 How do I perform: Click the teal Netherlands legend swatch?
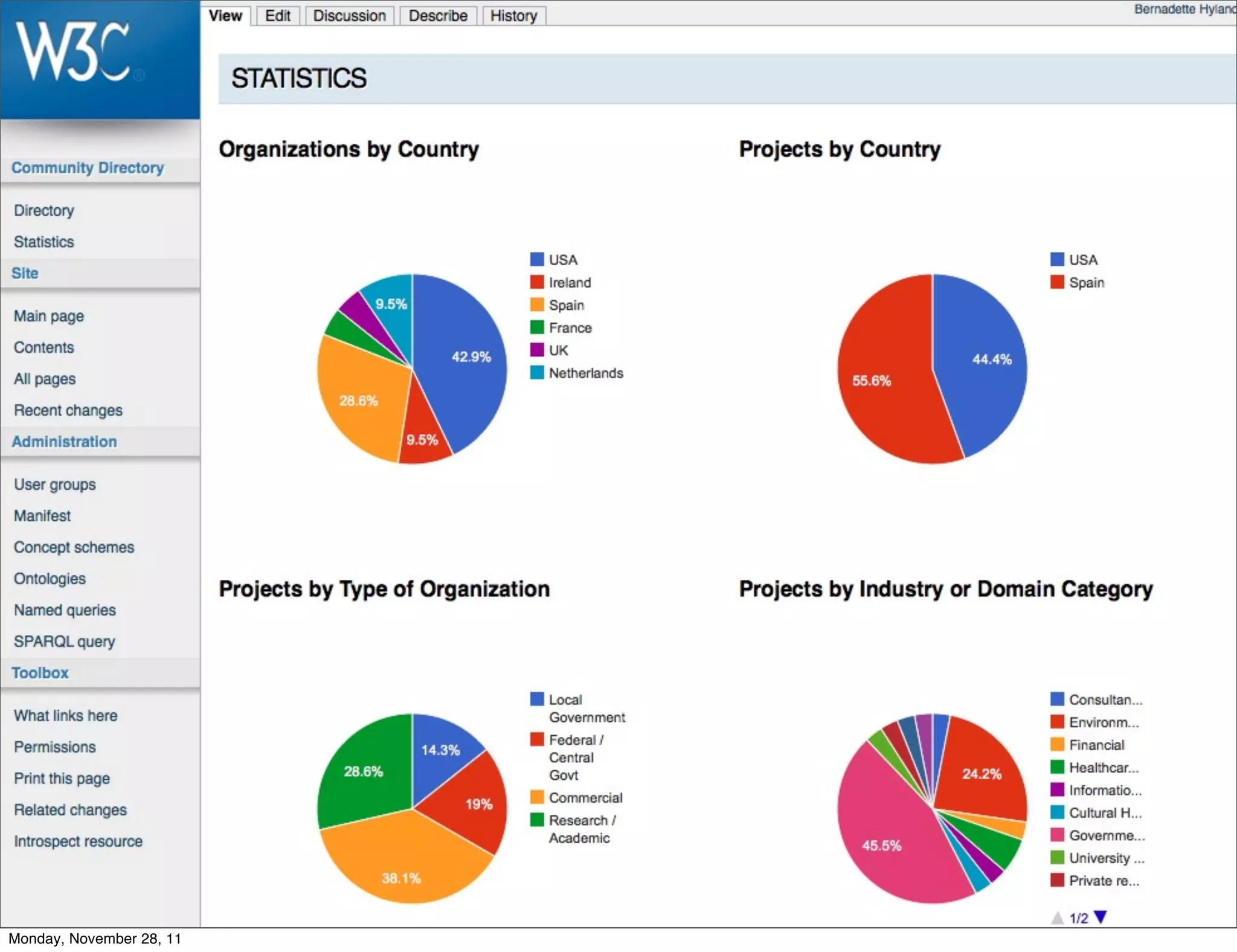point(536,373)
